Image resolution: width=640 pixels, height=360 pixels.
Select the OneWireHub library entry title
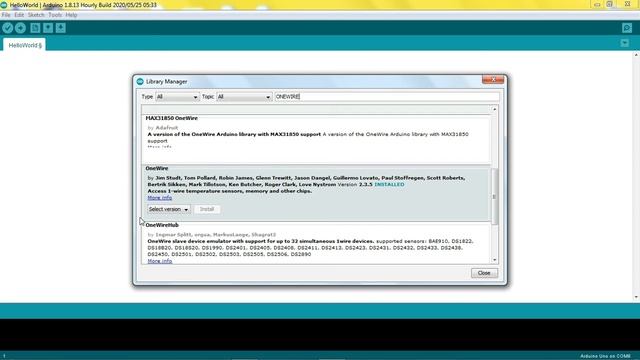point(162,225)
